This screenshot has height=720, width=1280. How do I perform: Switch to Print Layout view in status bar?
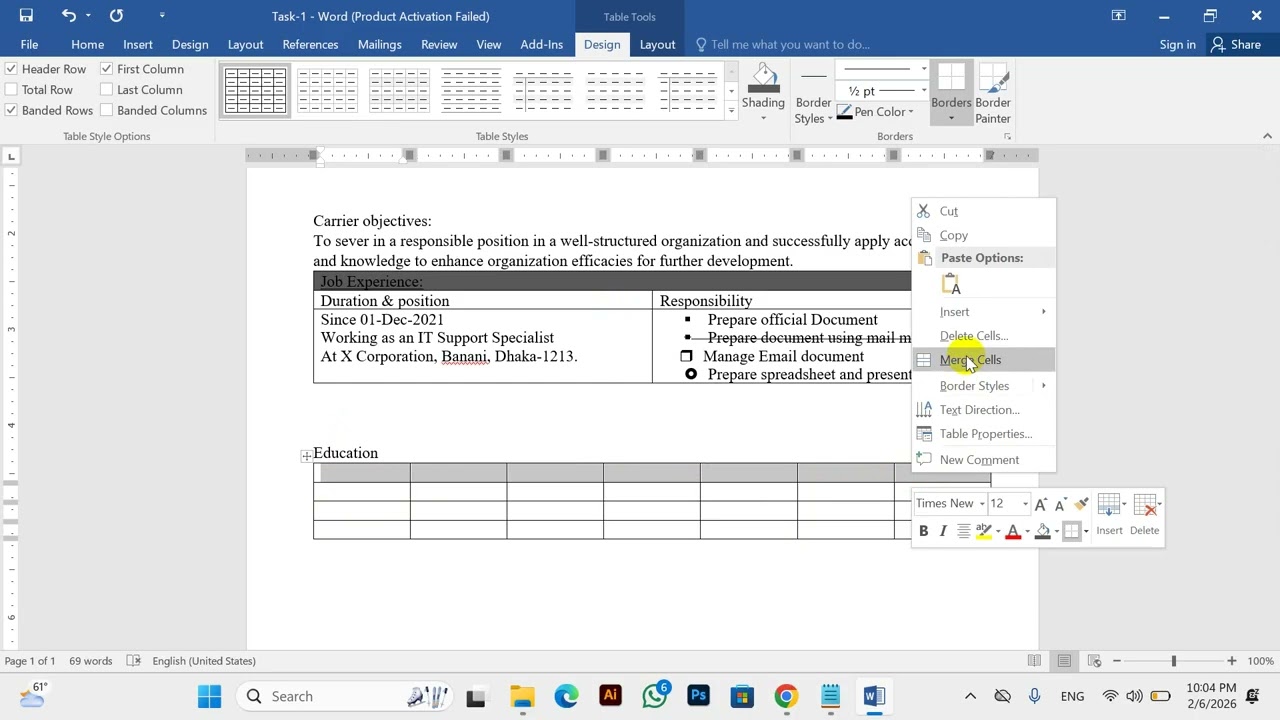(x=1064, y=661)
